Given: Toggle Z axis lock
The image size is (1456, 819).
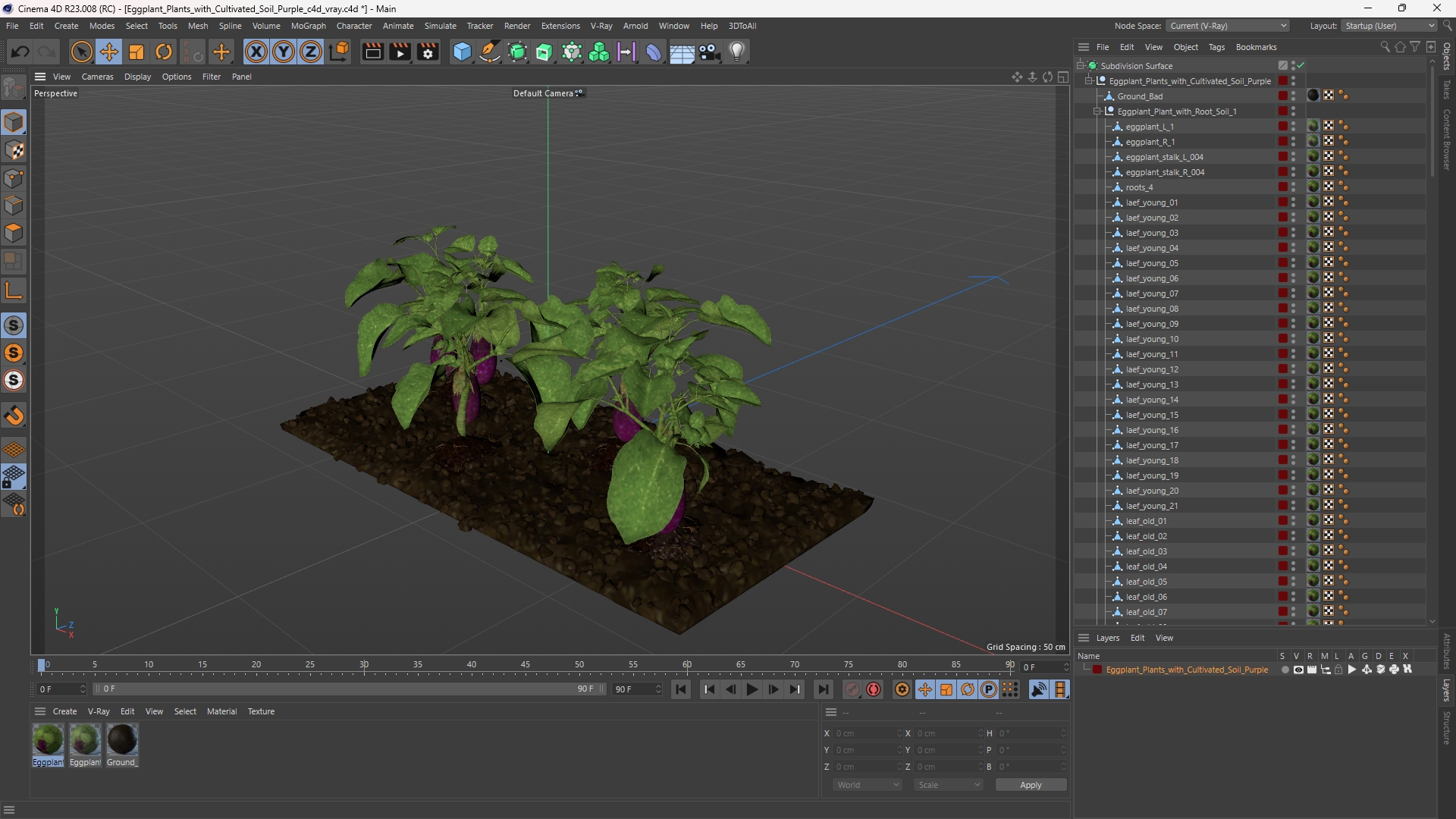Looking at the screenshot, I should pos(311,52).
